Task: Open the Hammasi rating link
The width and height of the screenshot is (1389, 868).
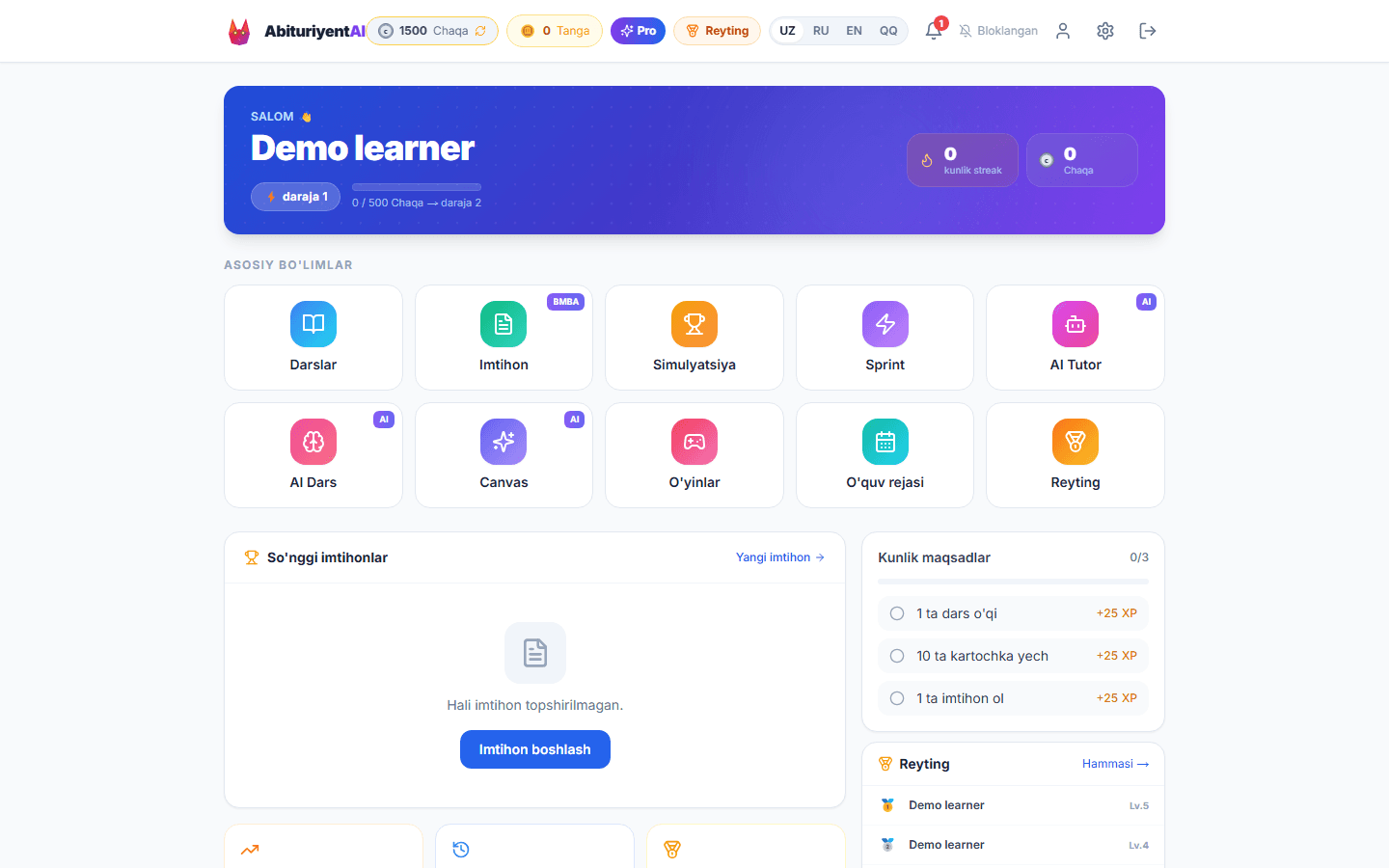Action: [1115, 764]
